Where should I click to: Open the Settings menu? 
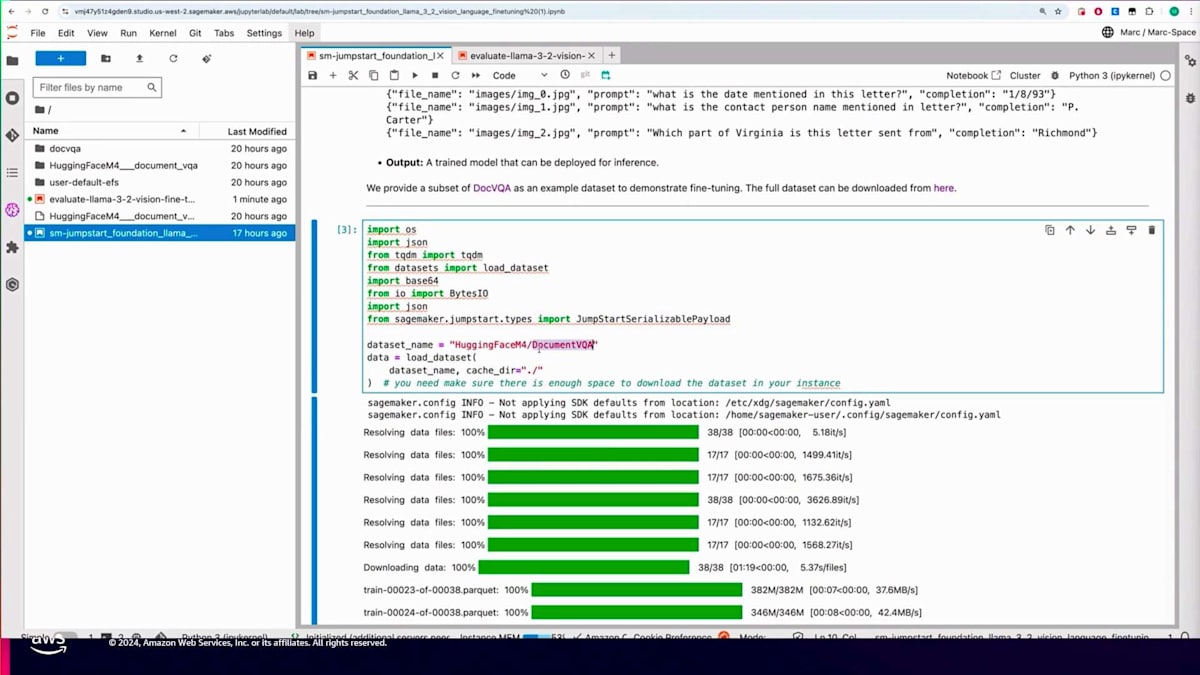coord(264,33)
